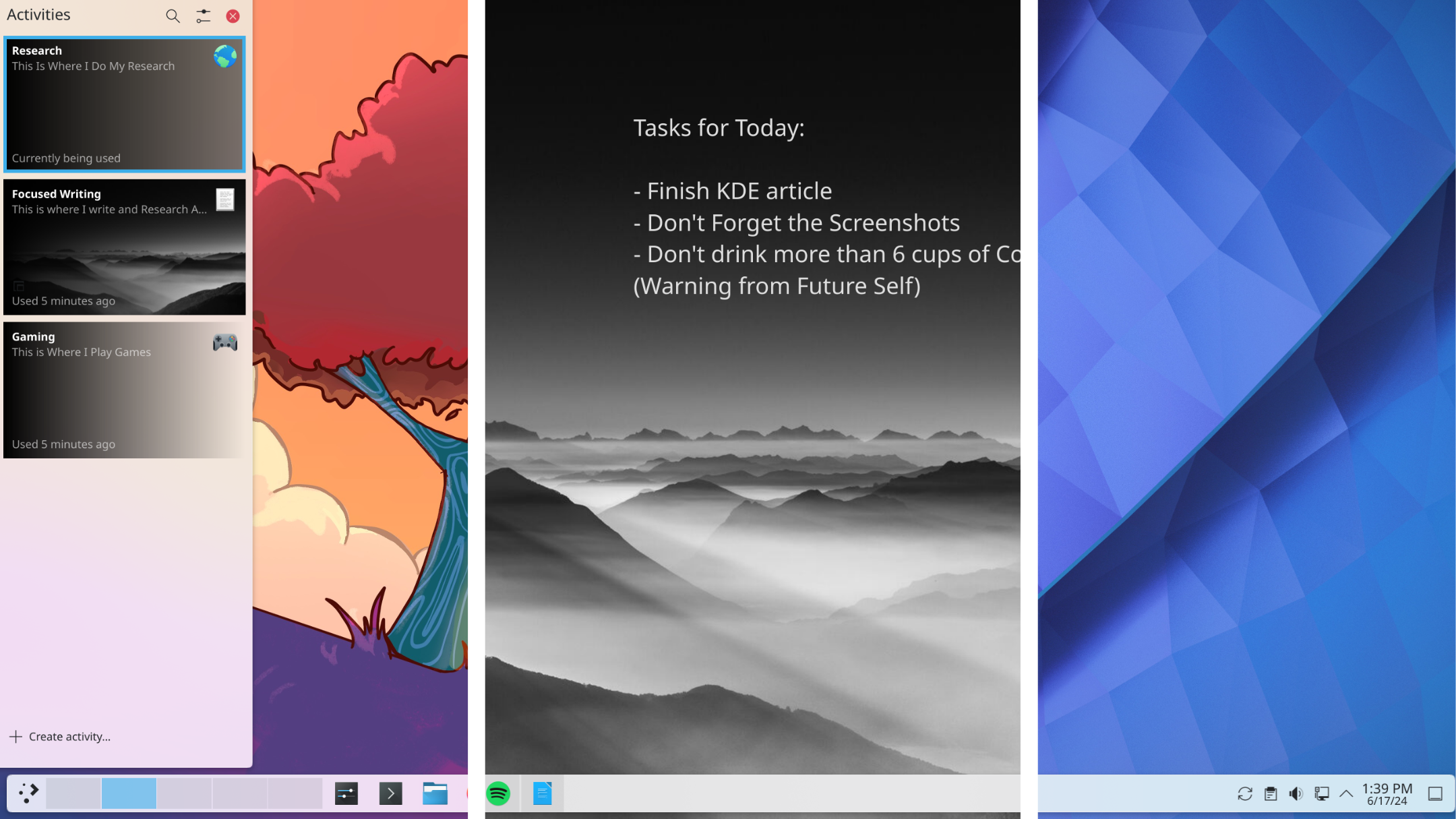Click the file manager icon in taskbar
This screenshot has height=819, width=1456.
(x=435, y=793)
